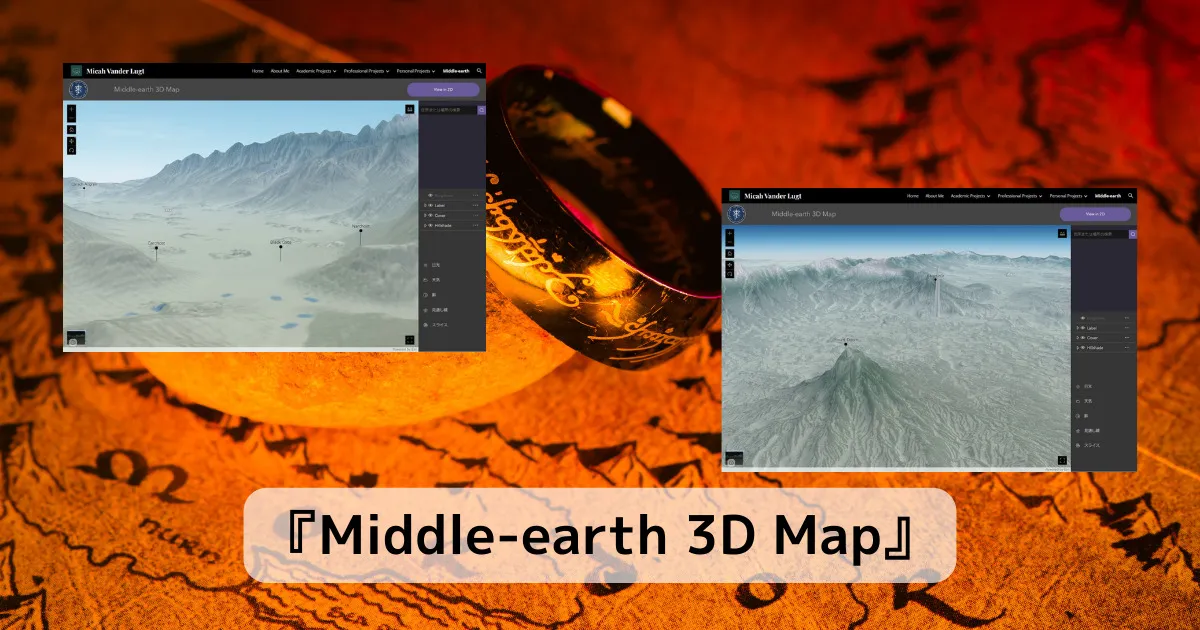Click the site search icon in right screenshot
Screen dimensions: 1200x630
[1130, 196]
